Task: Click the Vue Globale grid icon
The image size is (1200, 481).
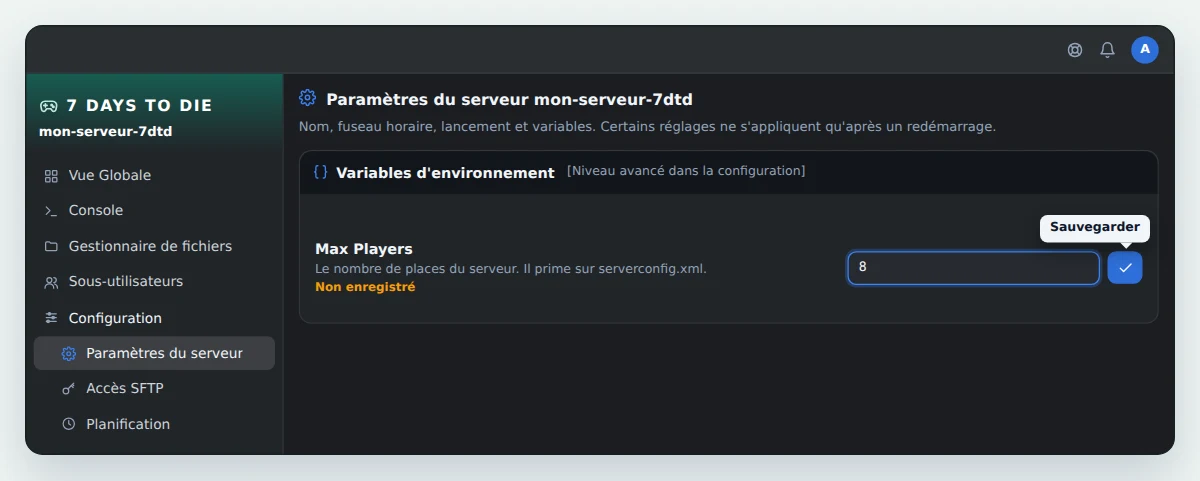Action: pyautogui.click(x=51, y=176)
